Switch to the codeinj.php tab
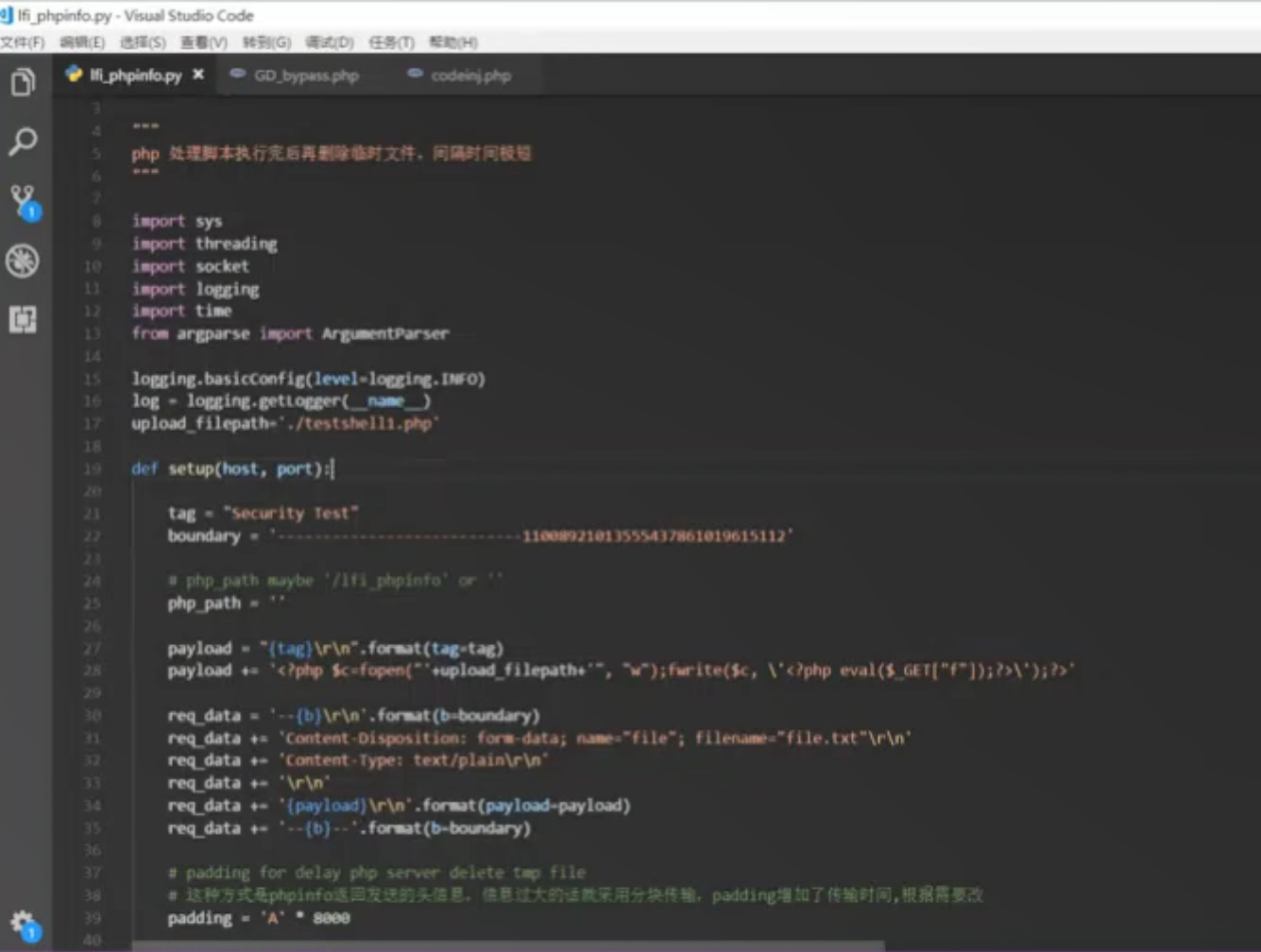This screenshot has height=952, width=1261. [470, 75]
